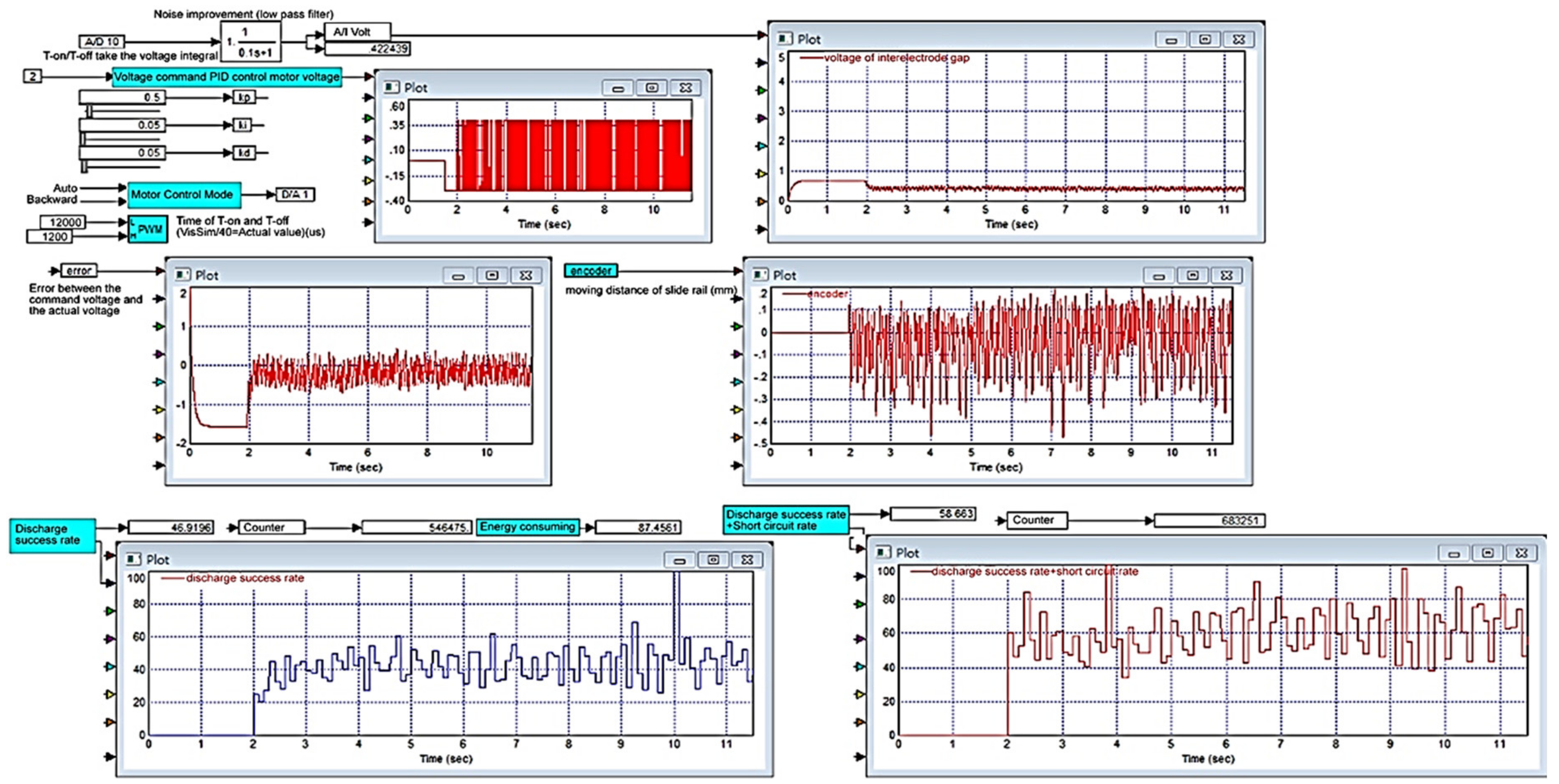
Task: Click the A/D 10 input block
Action: (102, 42)
